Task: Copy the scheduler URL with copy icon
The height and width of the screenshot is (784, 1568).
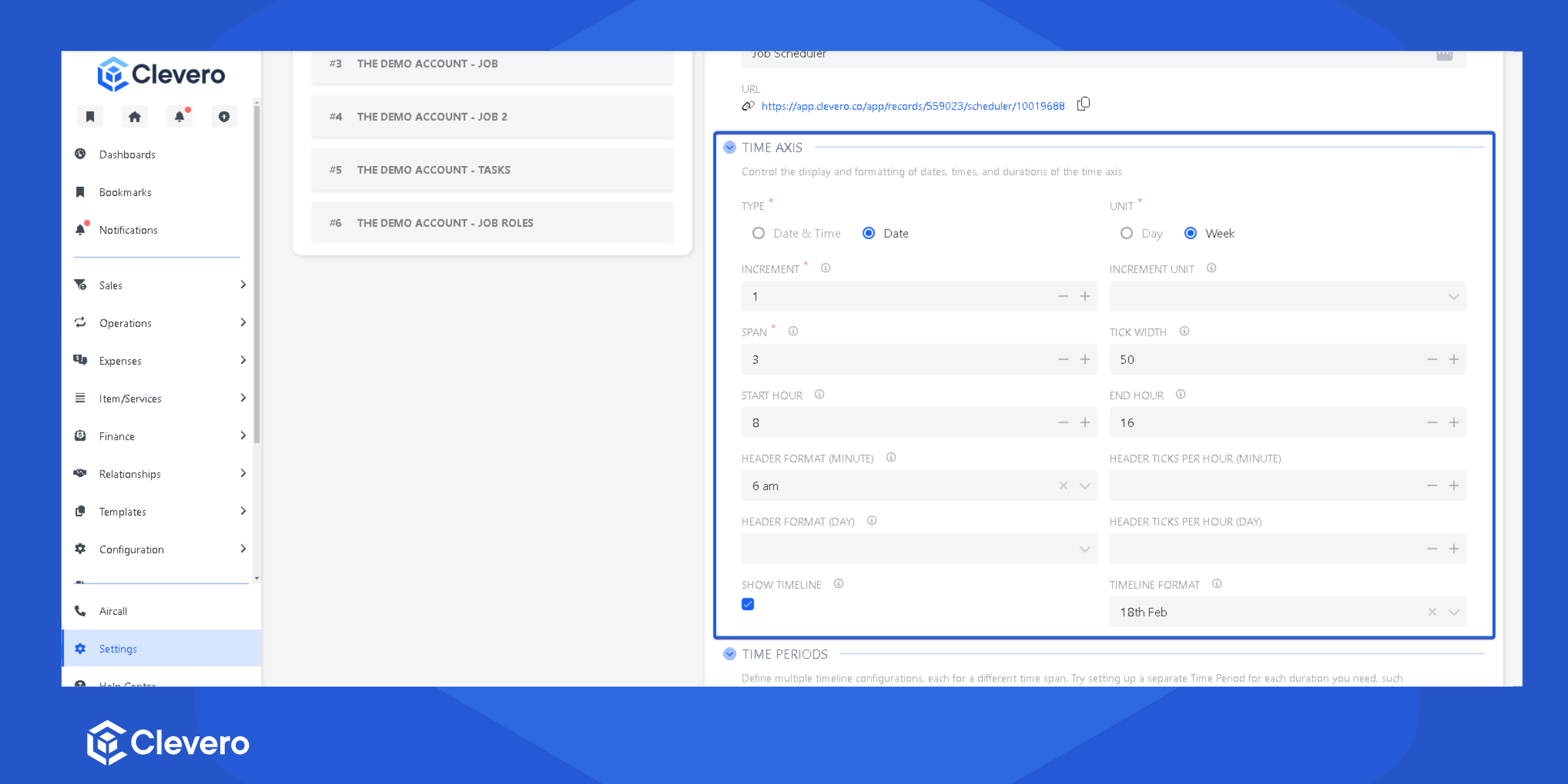Action: 1083,105
